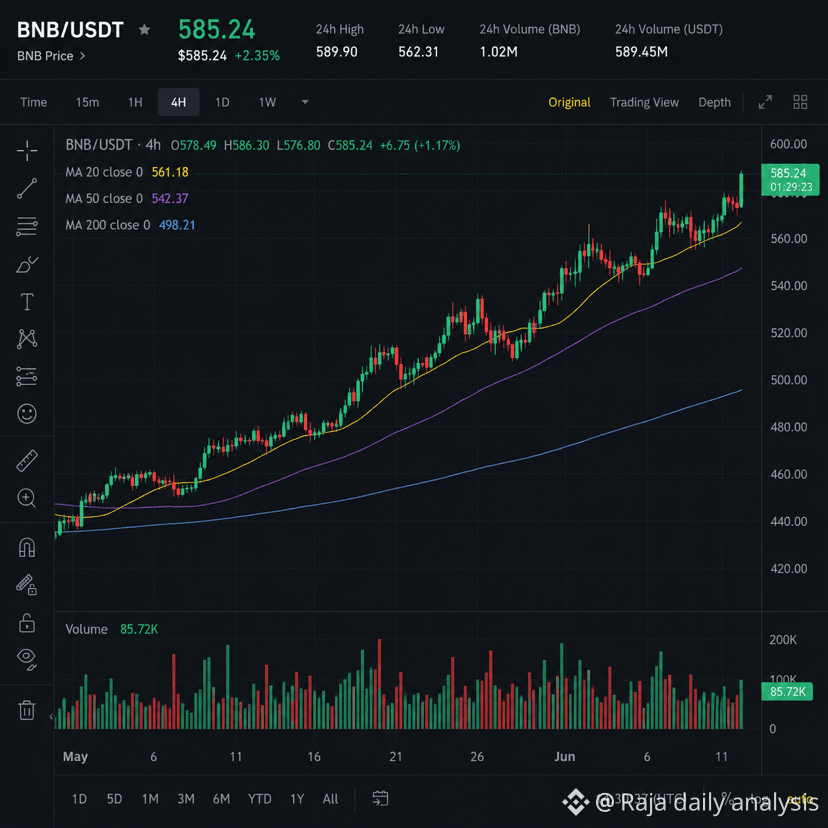Set range to 6M
The image size is (828, 828).
pos(221,799)
